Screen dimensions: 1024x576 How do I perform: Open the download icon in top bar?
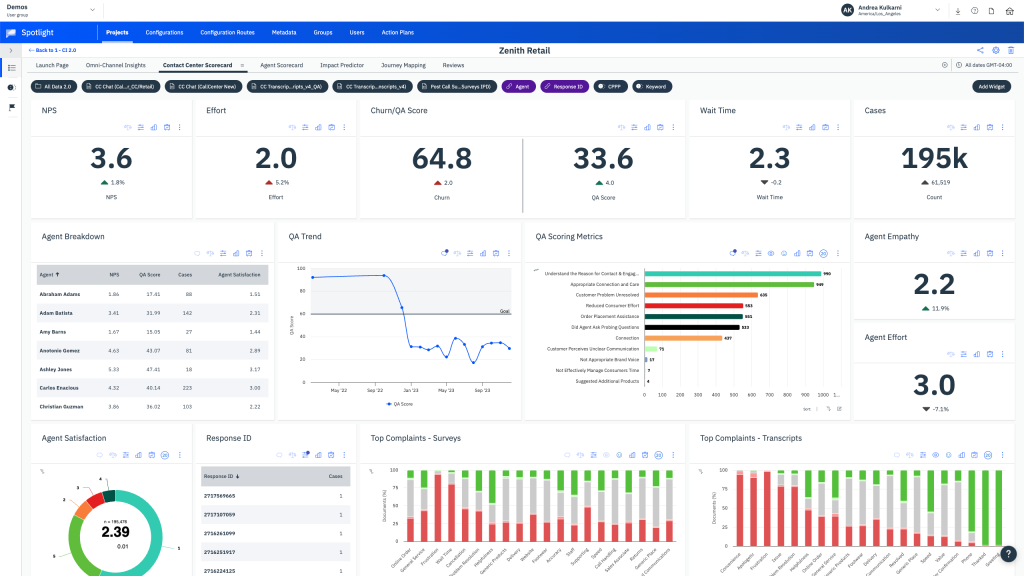(958, 11)
